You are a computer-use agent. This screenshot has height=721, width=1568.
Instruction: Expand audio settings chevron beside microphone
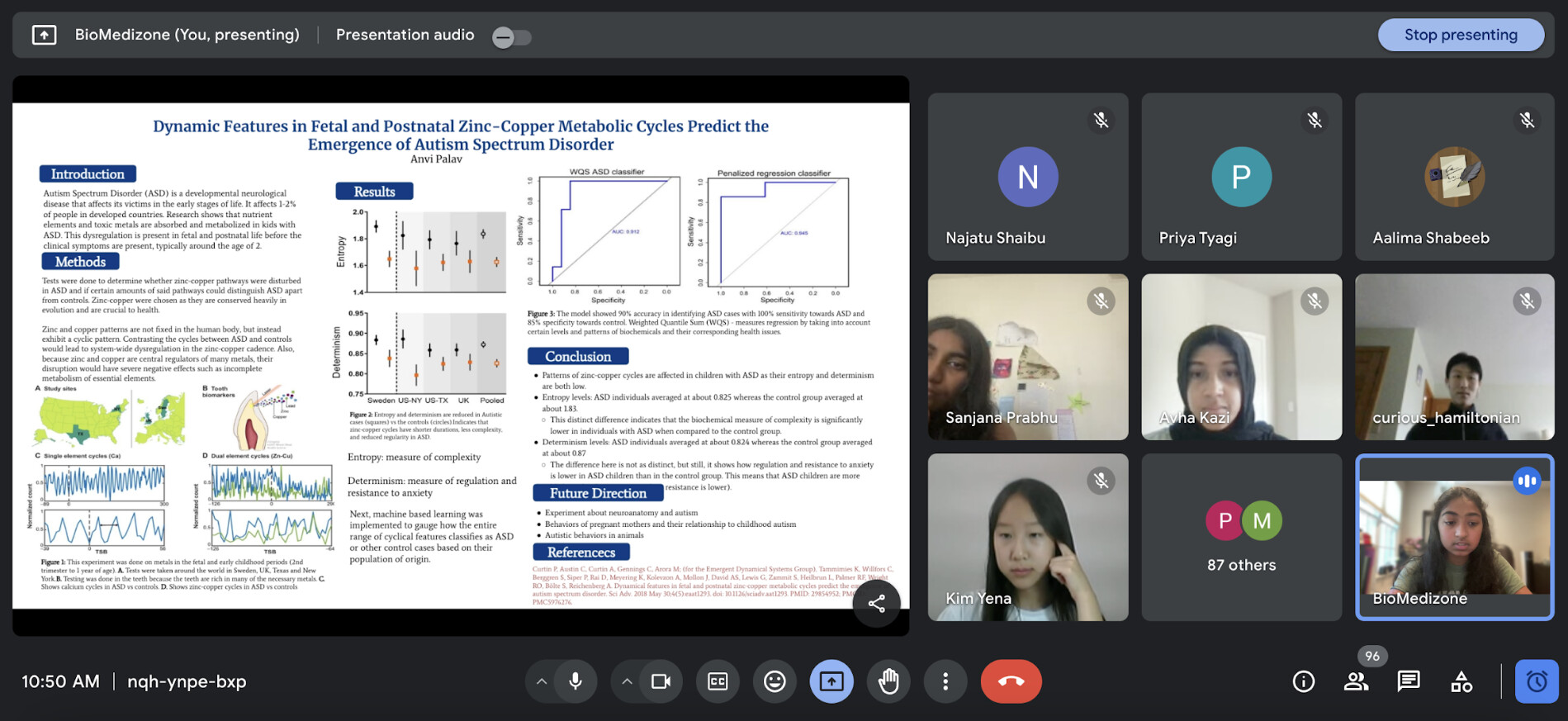[x=542, y=681]
